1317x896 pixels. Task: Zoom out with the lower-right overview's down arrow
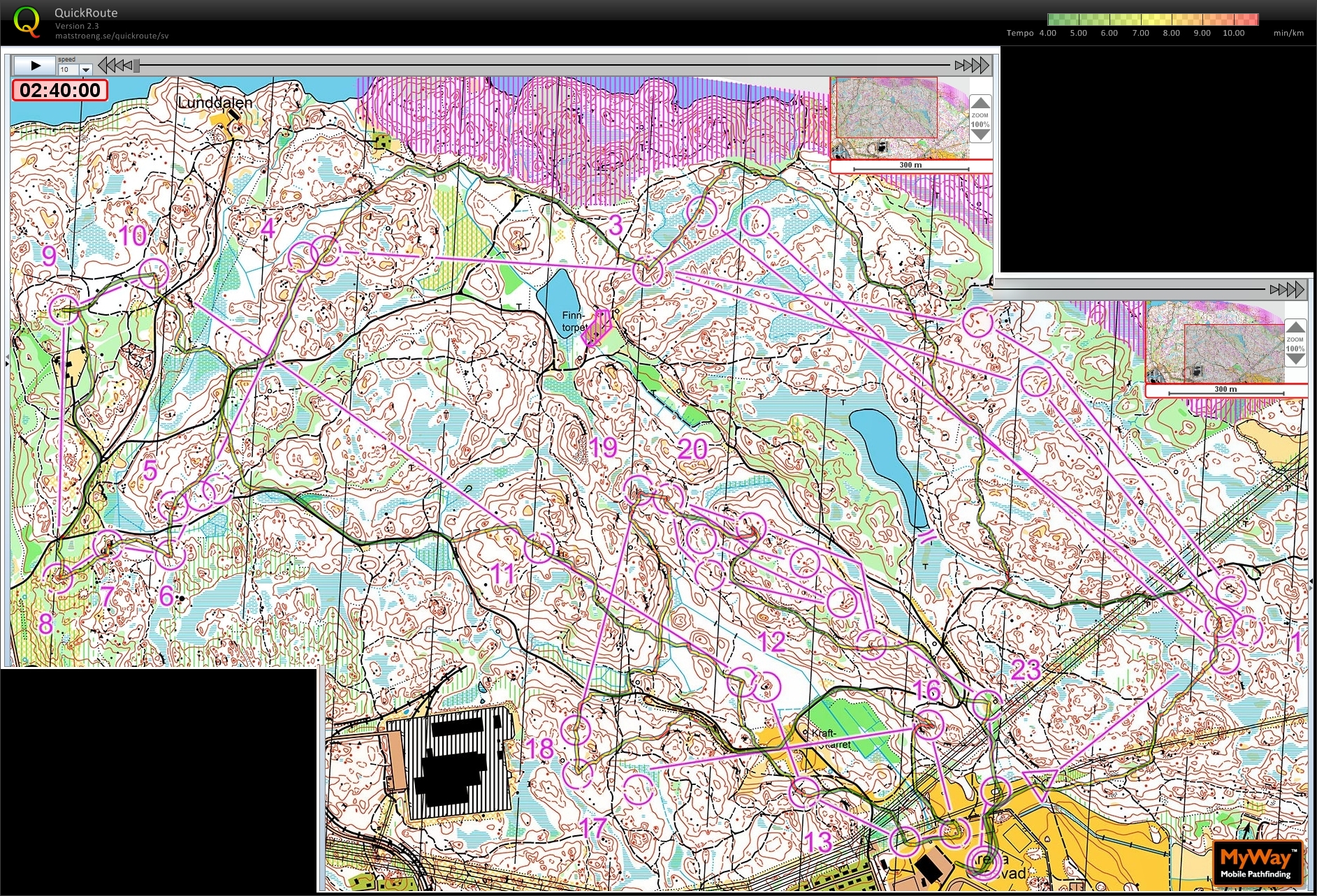[1295, 359]
